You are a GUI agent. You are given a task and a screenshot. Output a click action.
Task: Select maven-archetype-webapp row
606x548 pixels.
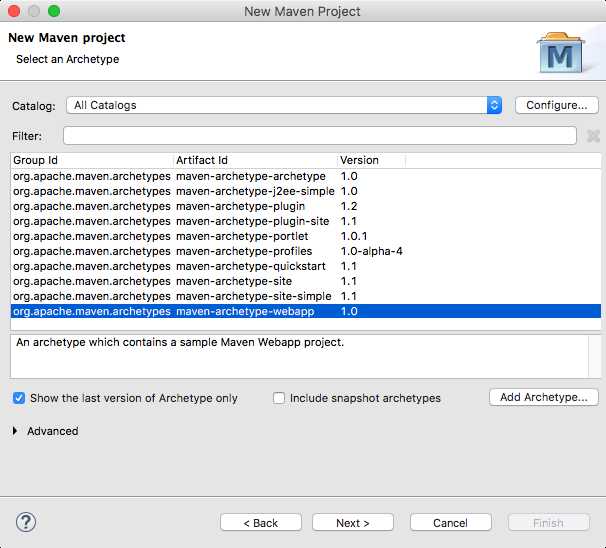306,311
